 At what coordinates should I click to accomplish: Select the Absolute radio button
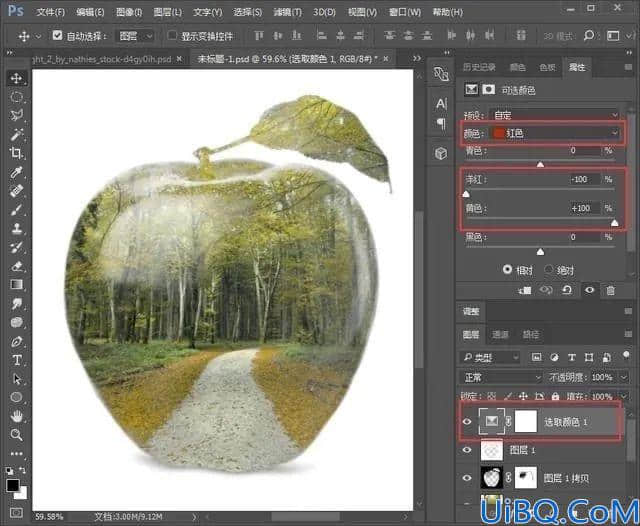(x=549, y=269)
